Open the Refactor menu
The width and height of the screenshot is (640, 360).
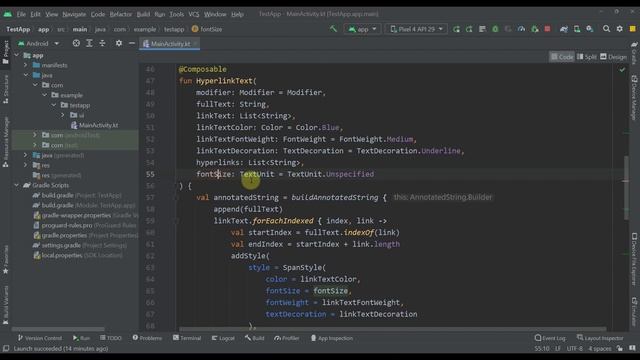(120, 14)
